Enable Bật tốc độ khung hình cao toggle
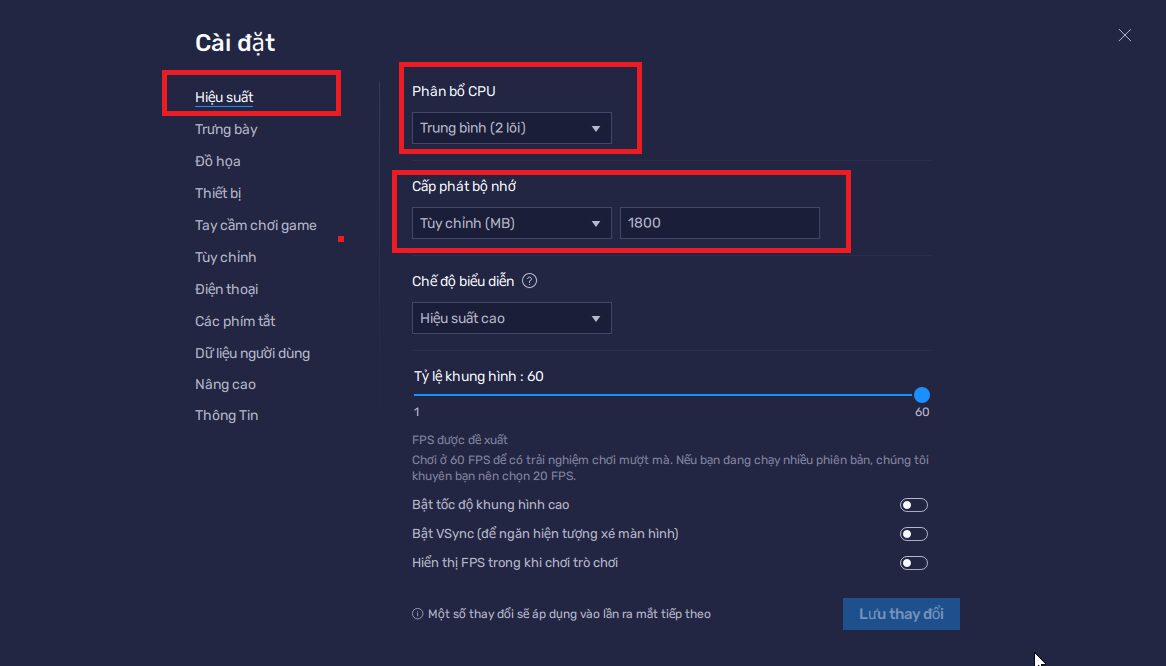The height and width of the screenshot is (666, 1166). 913,505
